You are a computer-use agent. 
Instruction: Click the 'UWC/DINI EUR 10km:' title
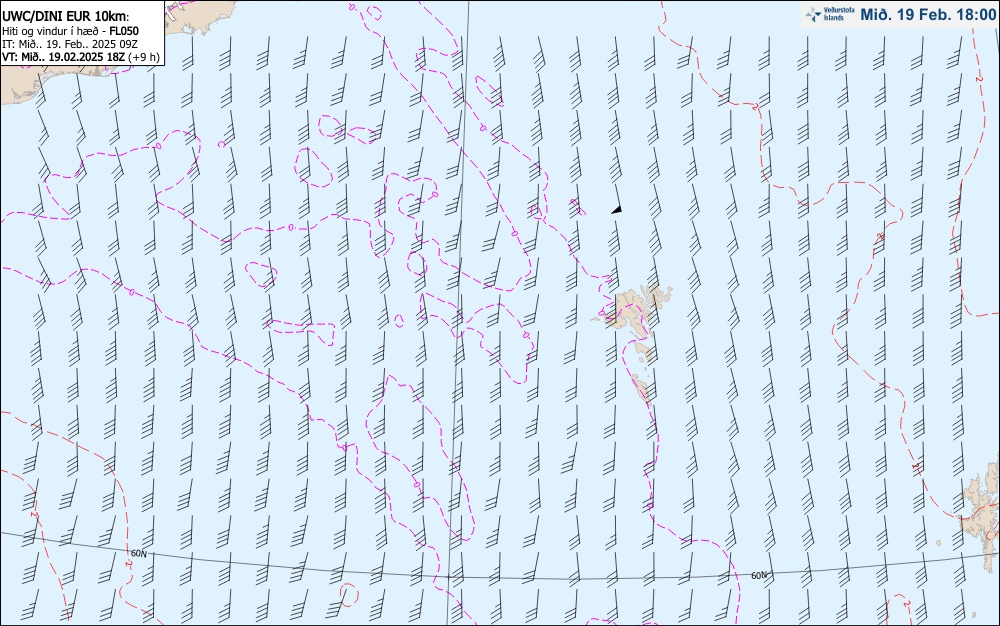click(x=65, y=17)
